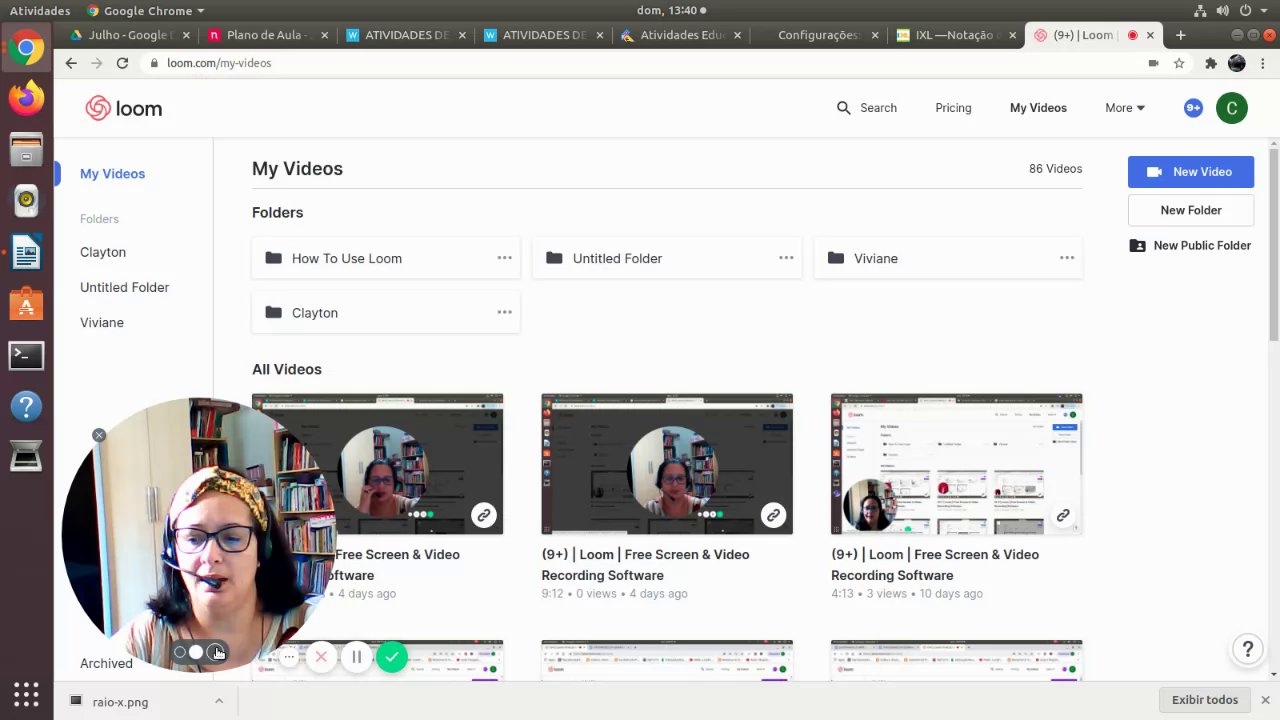This screenshot has width=1280, height=720.
Task: Open raio-x.png in the downloads bar
Action: point(120,701)
